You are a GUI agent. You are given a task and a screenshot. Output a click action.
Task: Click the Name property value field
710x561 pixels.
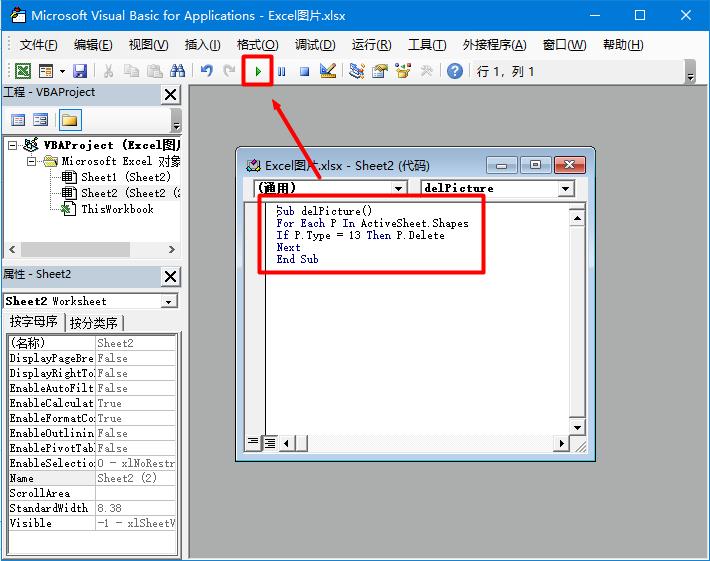tap(135, 478)
